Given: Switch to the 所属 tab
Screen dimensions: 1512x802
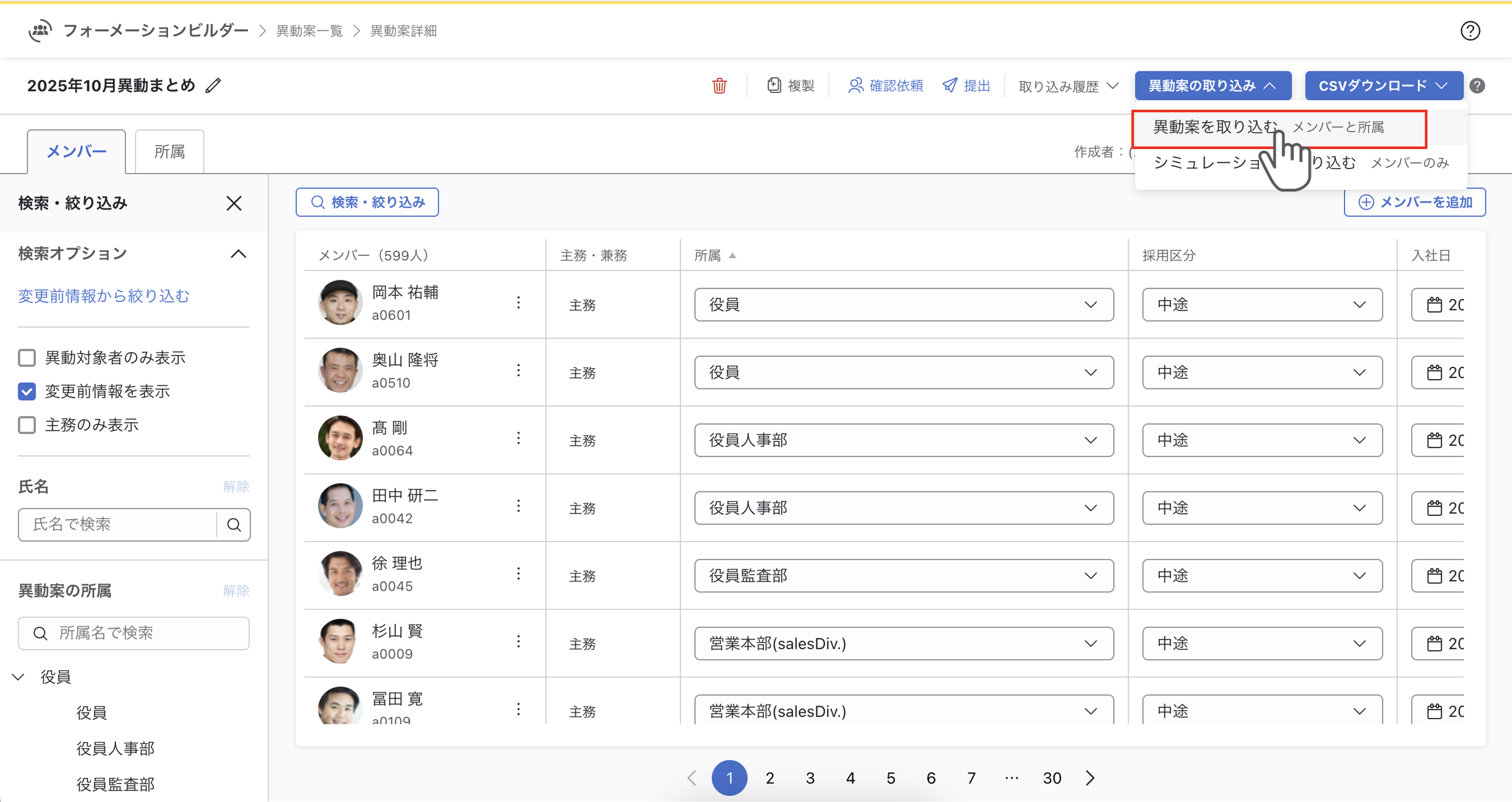Looking at the screenshot, I should [x=170, y=152].
